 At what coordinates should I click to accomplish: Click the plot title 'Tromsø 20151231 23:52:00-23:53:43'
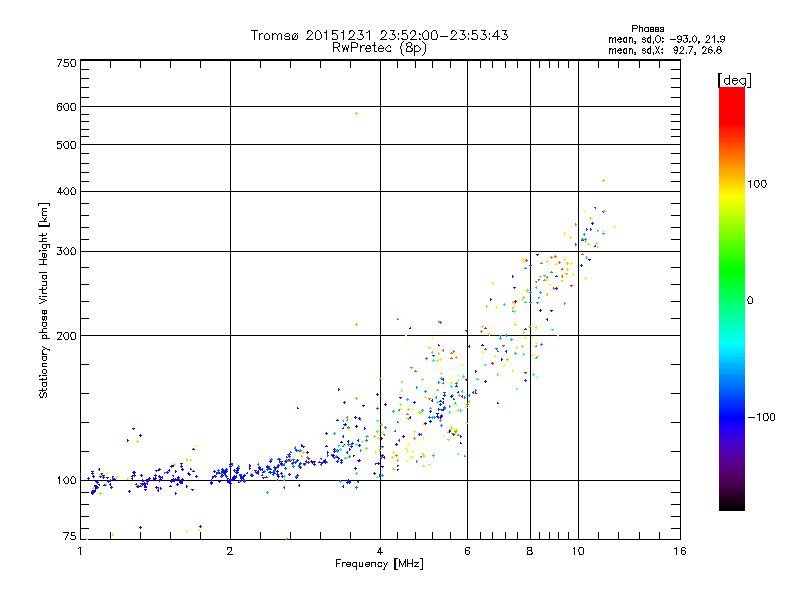379,35
